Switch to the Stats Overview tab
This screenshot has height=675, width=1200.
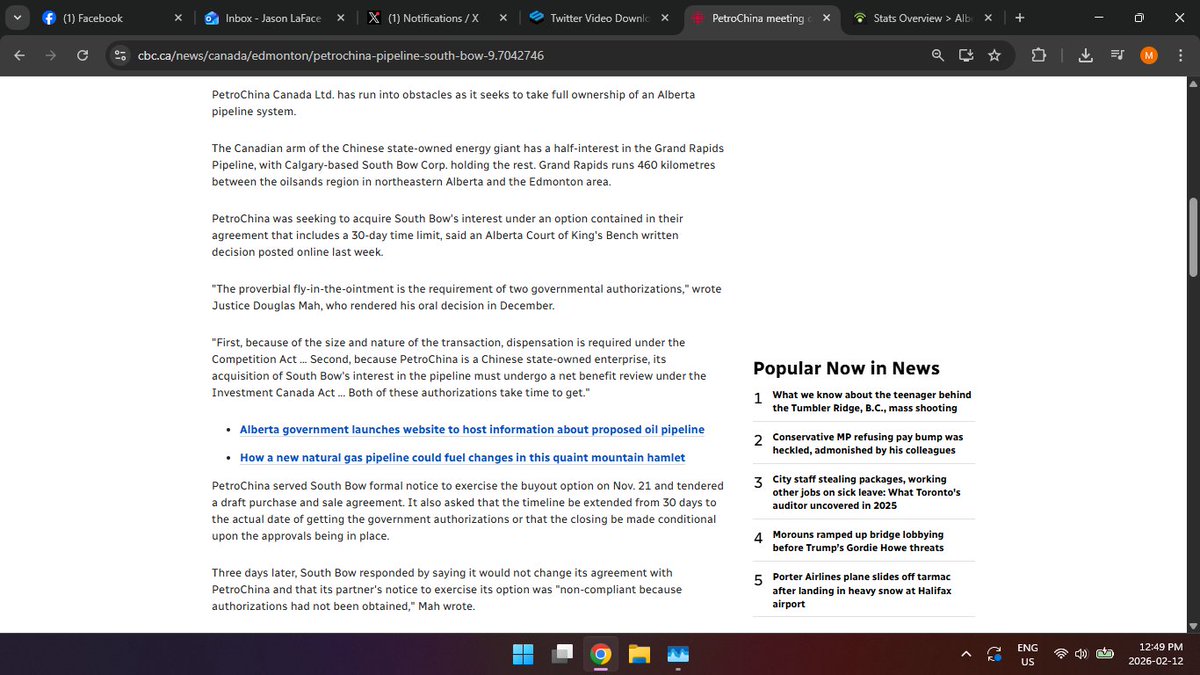pos(925,18)
